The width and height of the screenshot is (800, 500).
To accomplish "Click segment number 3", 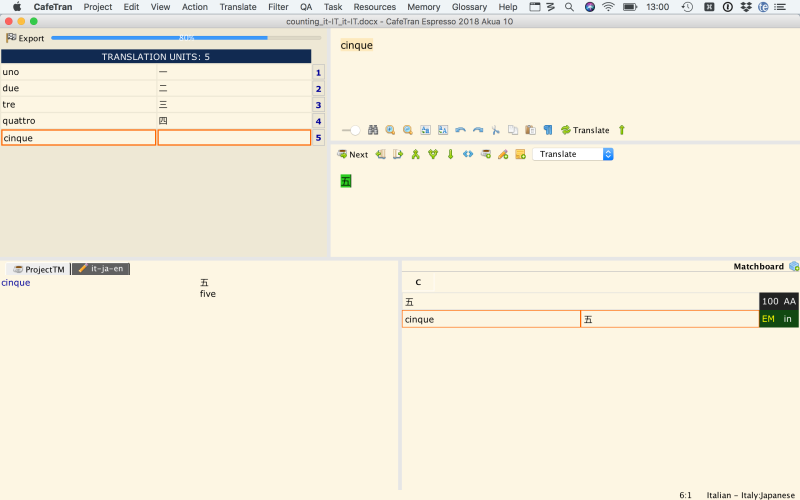I will tap(318, 105).
